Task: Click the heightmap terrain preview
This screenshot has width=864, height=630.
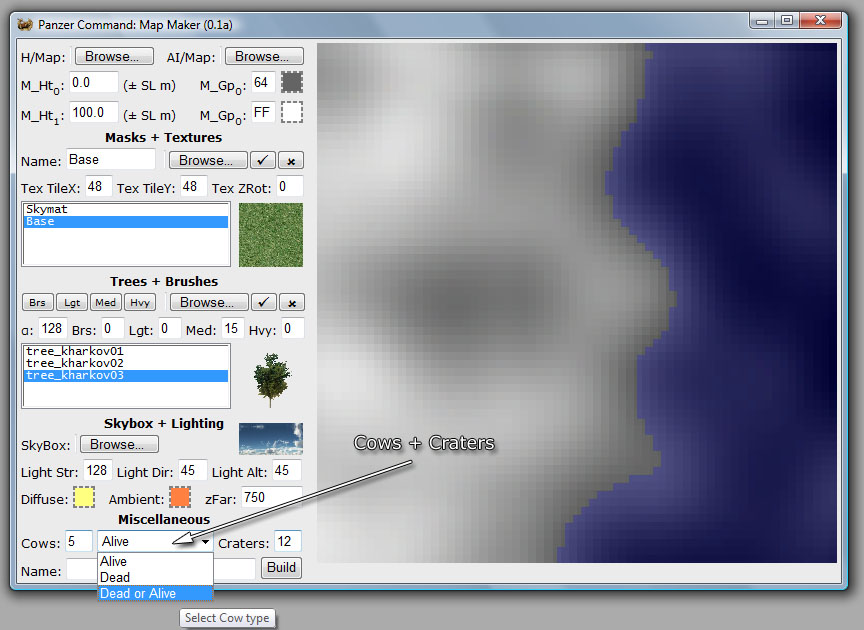Action: tap(576, 303)
